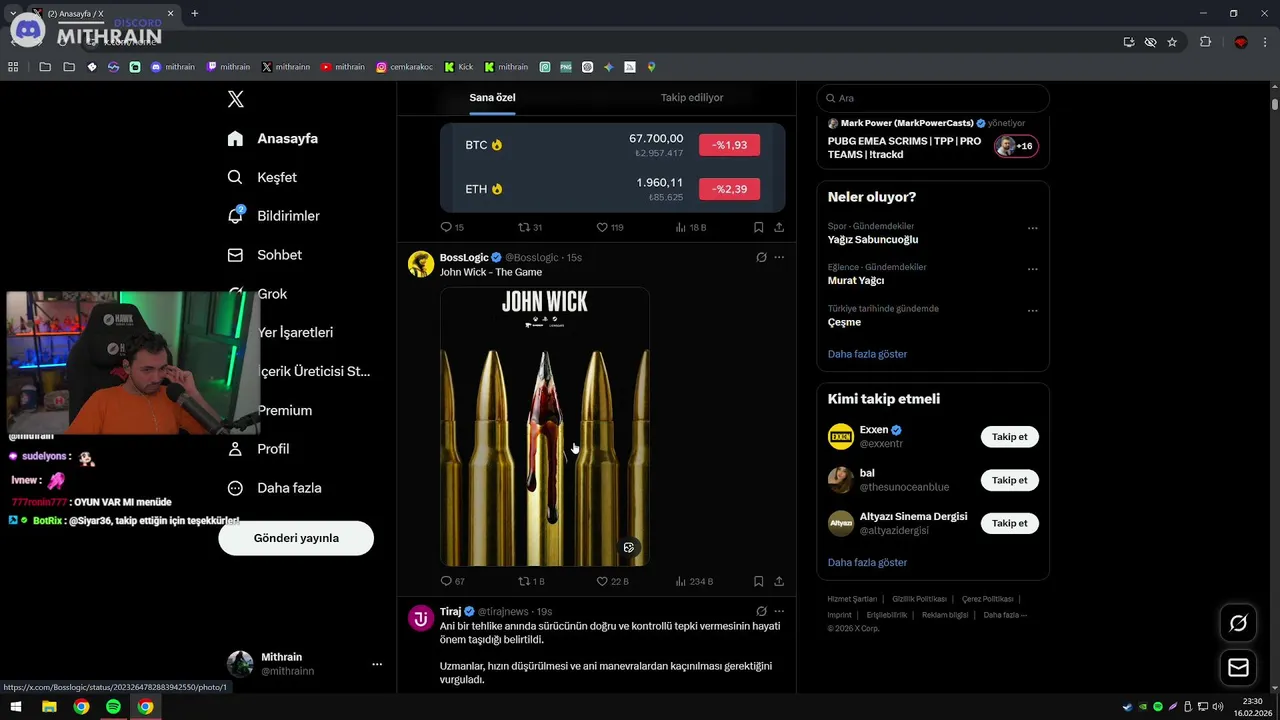Click the Windows Start button
The width and height of the screenshot is (1280, 720).
pos(16,707)
